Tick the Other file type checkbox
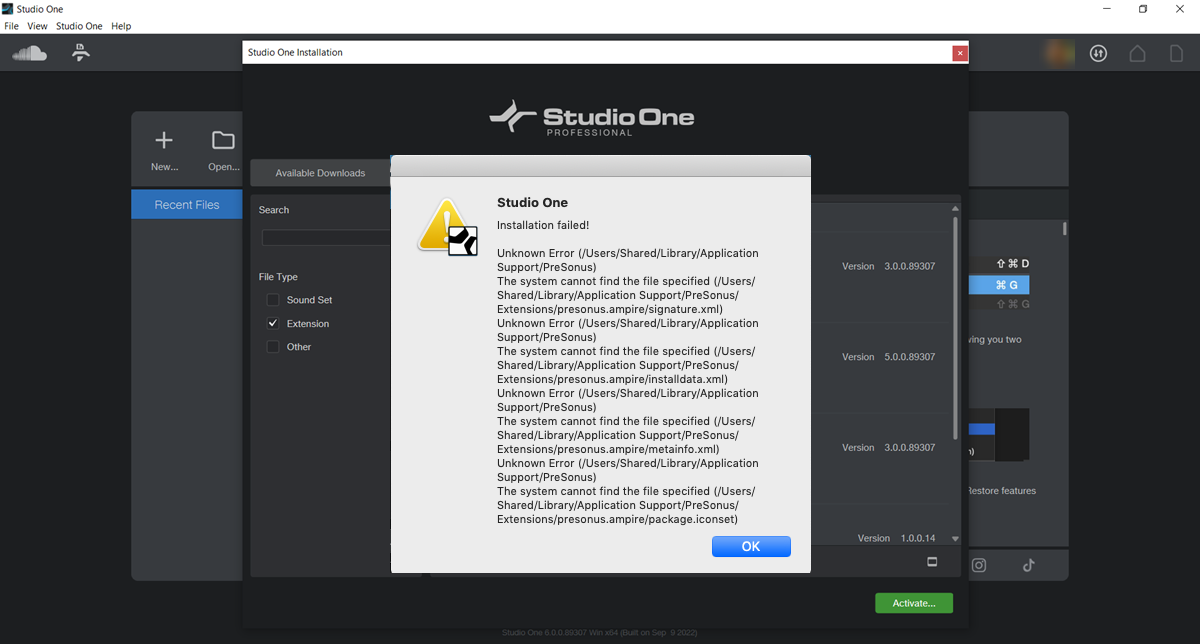 coord(273,347)
